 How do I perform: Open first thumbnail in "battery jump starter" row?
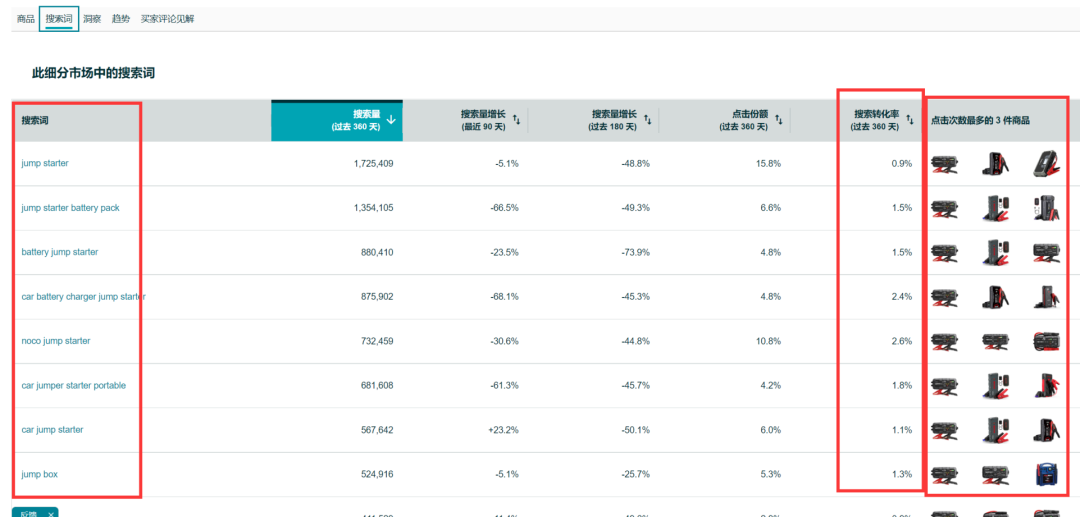coord(944,253)
